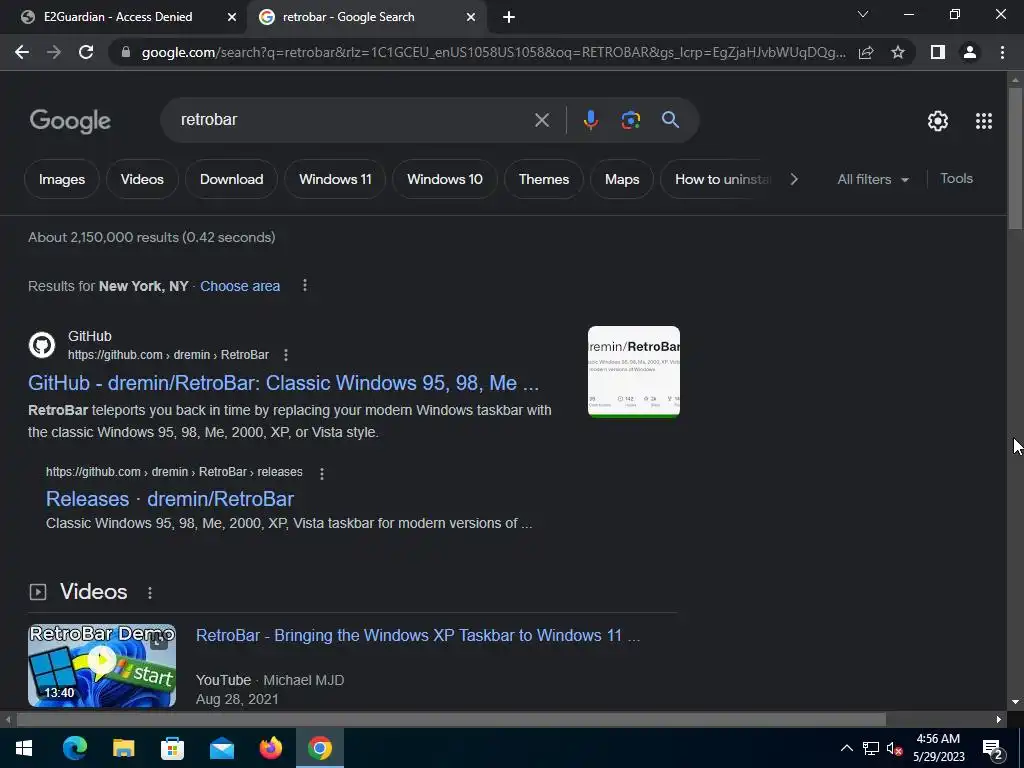Open the Windows Start menu
The image size is (1024, 768).
(x=24, y=748)
